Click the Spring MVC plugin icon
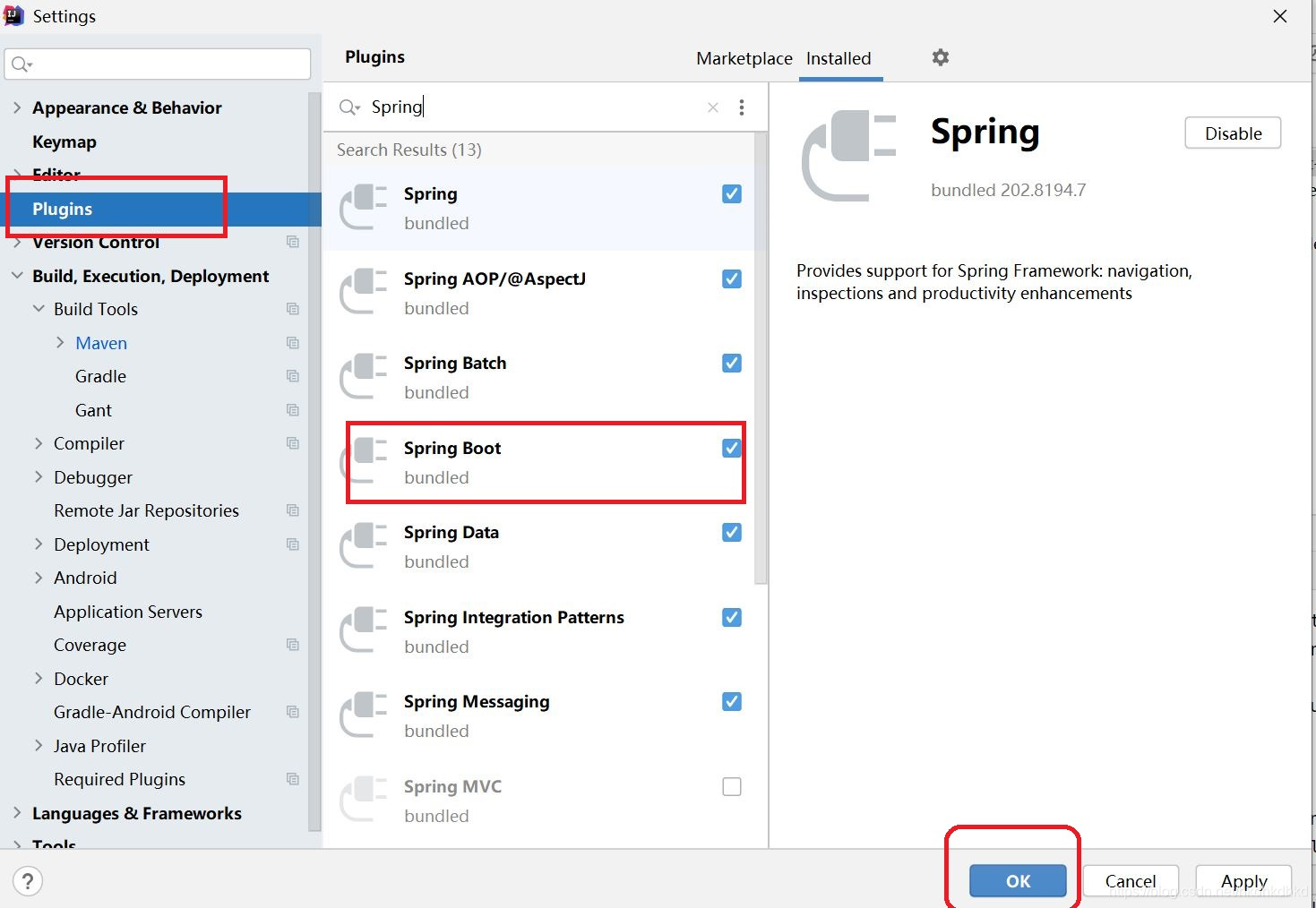Image resolution: width=1316 pixels, height=908 pixels. [364, 800]
